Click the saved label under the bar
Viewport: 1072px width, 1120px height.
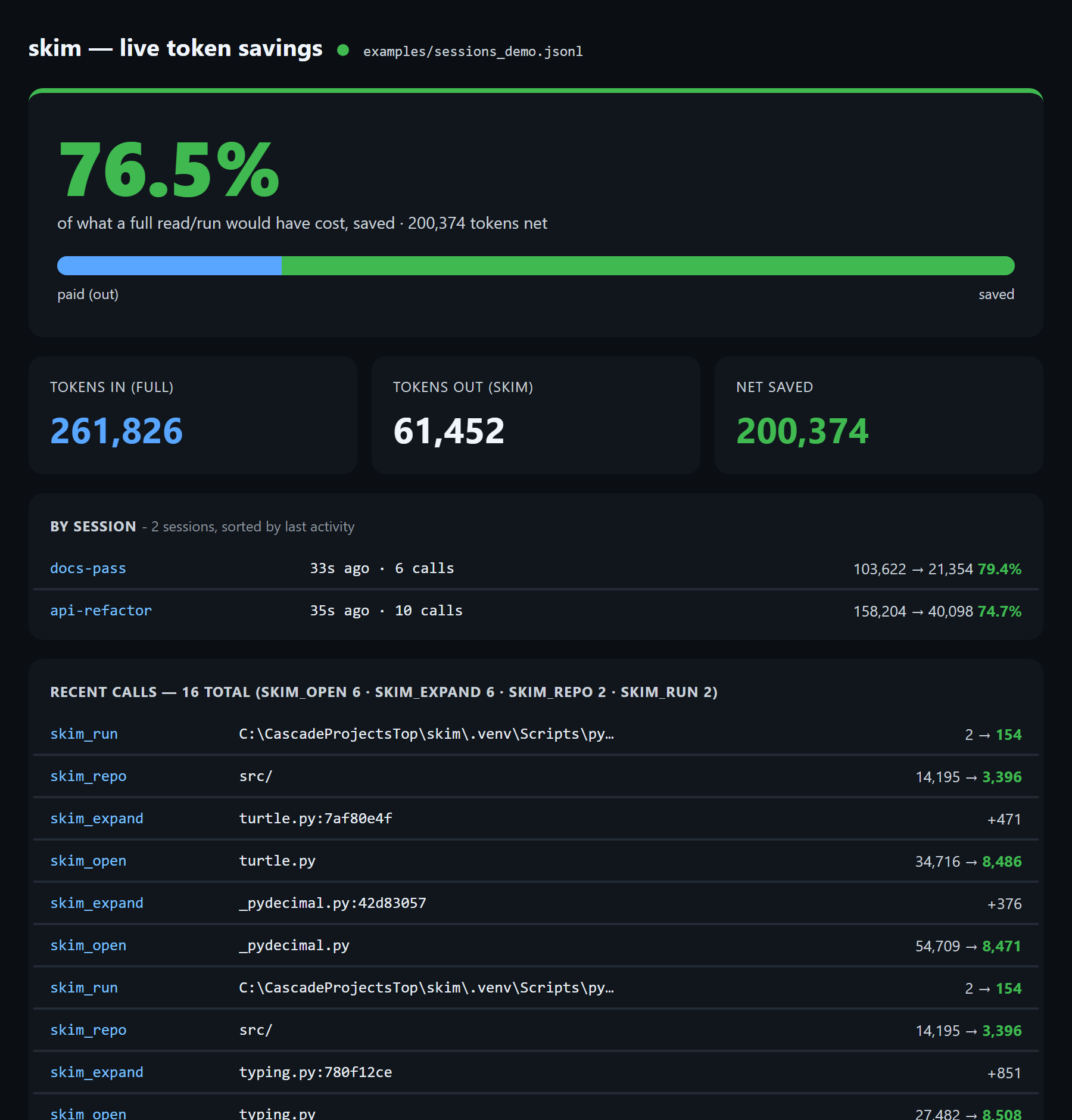click(996, 294)
